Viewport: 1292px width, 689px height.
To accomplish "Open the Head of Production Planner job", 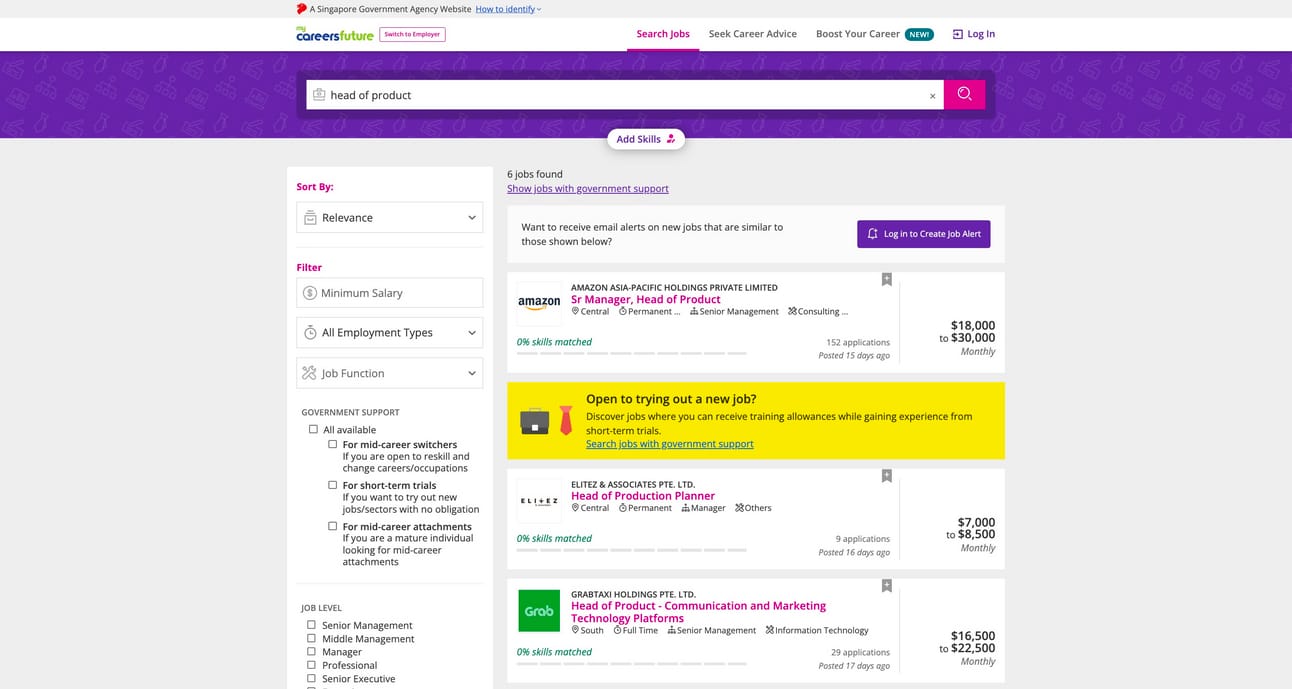I will pyautogui.click(x=643, y=496).
